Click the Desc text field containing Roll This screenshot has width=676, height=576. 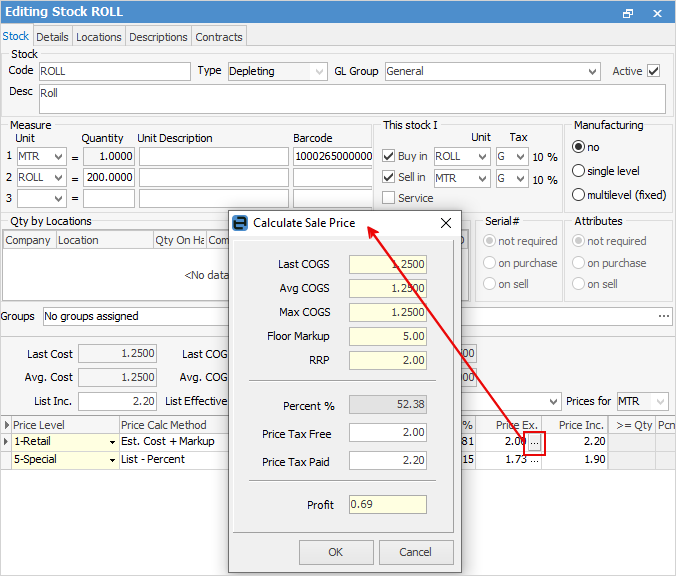[x=350, y=98]
